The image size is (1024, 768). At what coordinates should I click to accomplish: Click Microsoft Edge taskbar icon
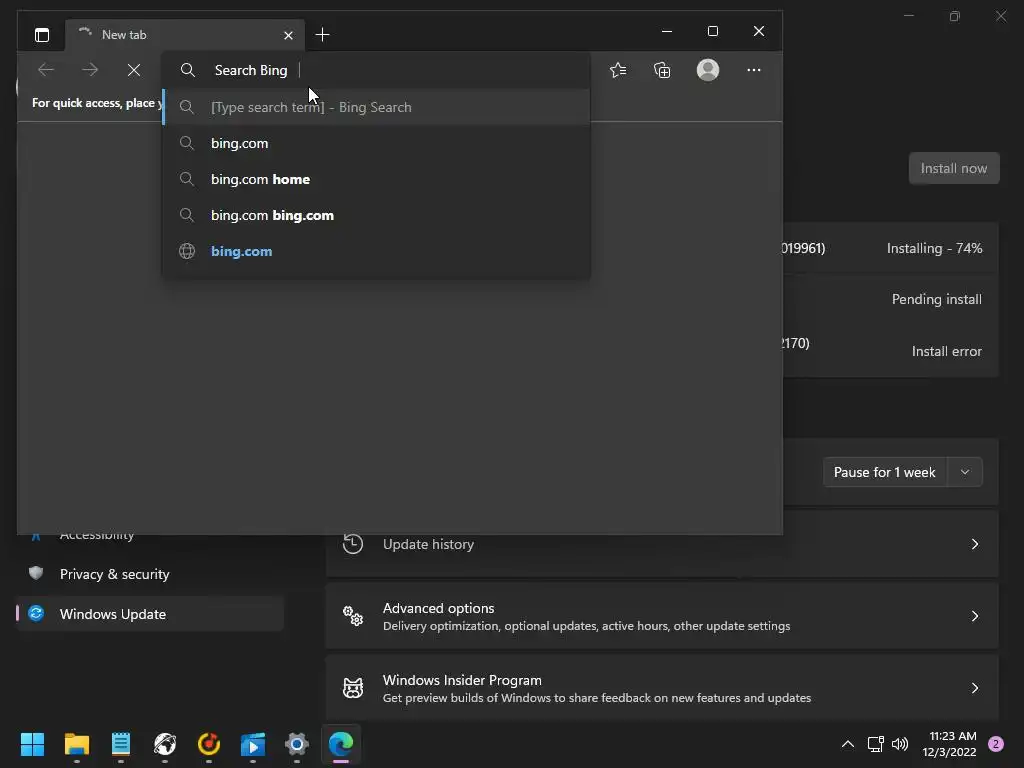coord(341,744)
